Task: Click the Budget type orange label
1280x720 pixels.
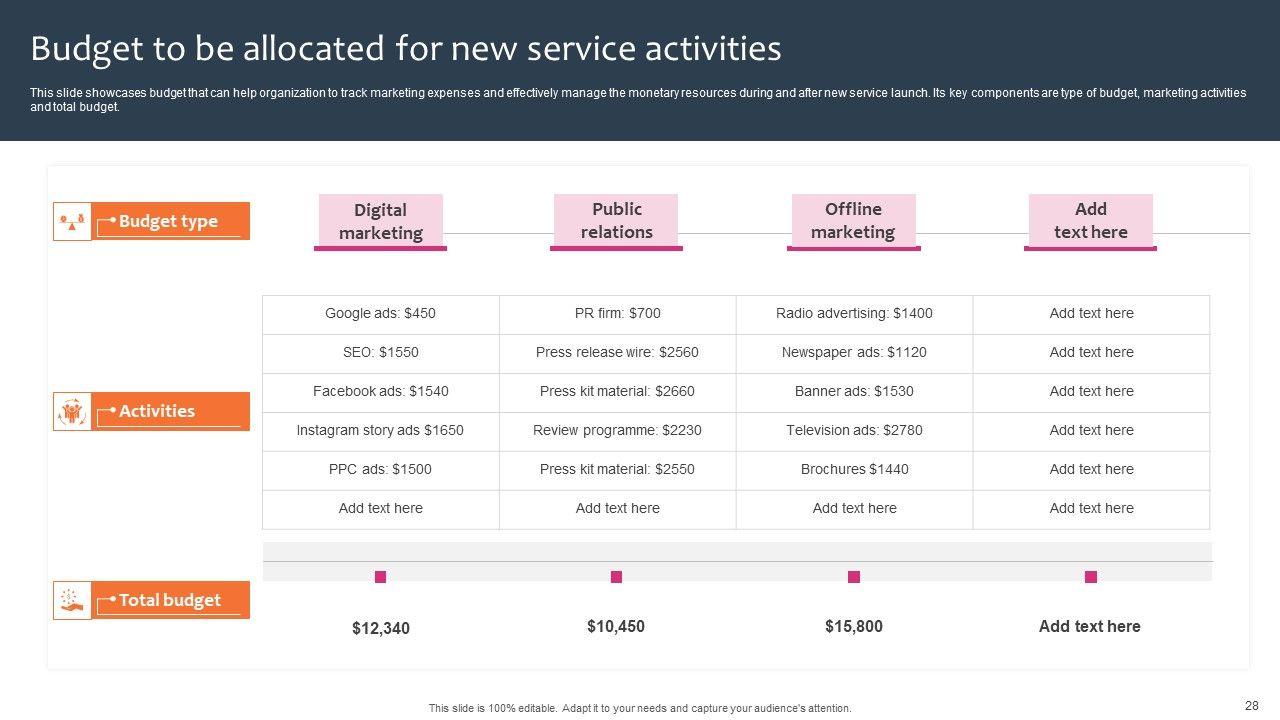Action: [170, 221]
